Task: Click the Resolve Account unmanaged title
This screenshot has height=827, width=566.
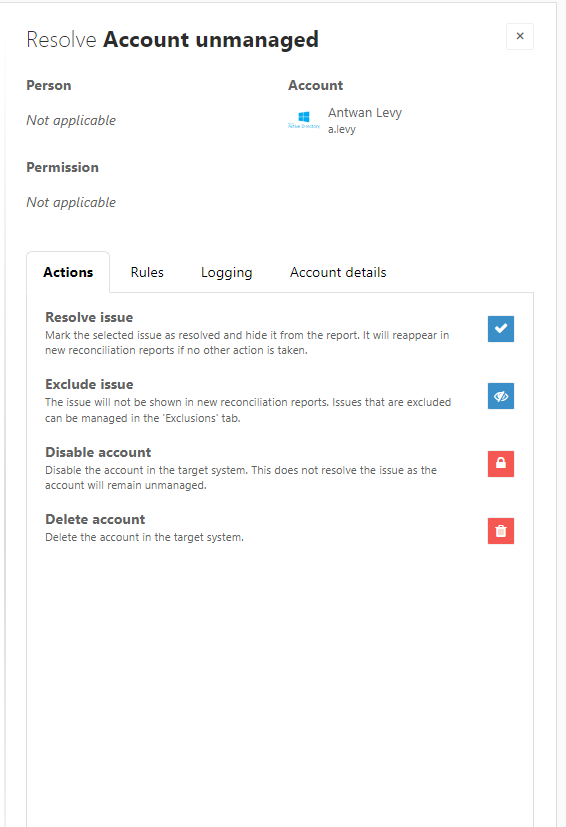Action: (x=172, y=40)
